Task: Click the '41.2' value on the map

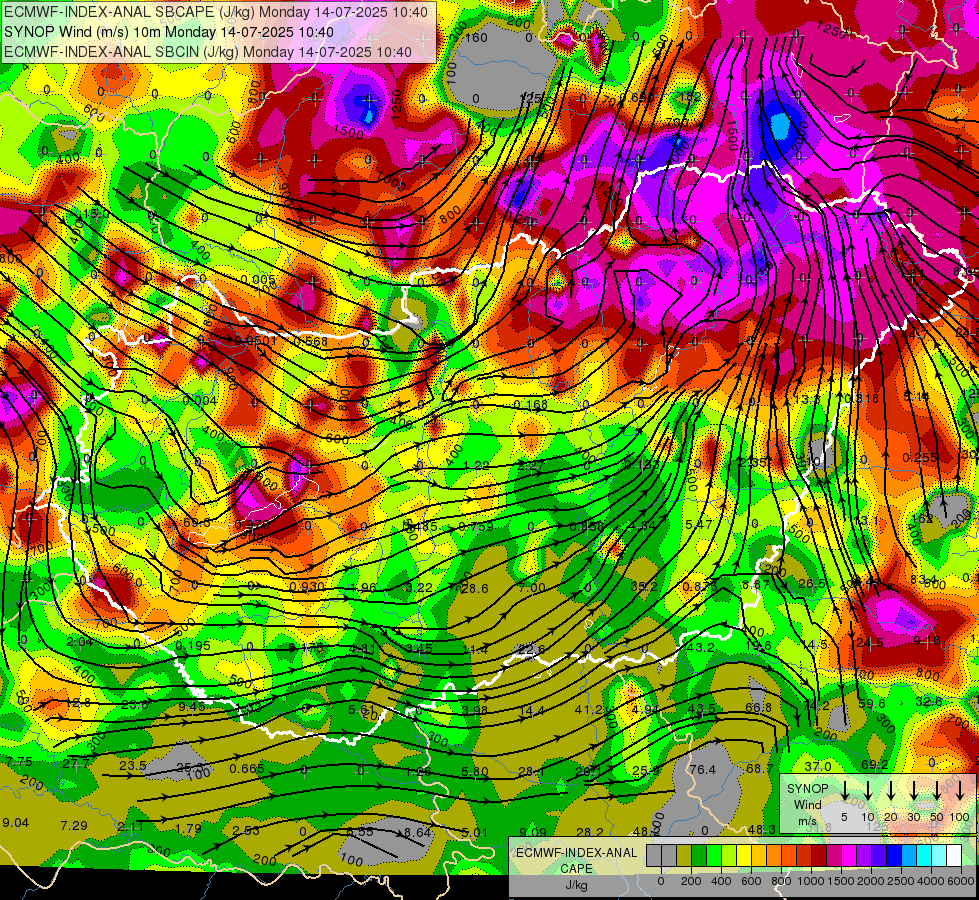Action: point(589,710)
